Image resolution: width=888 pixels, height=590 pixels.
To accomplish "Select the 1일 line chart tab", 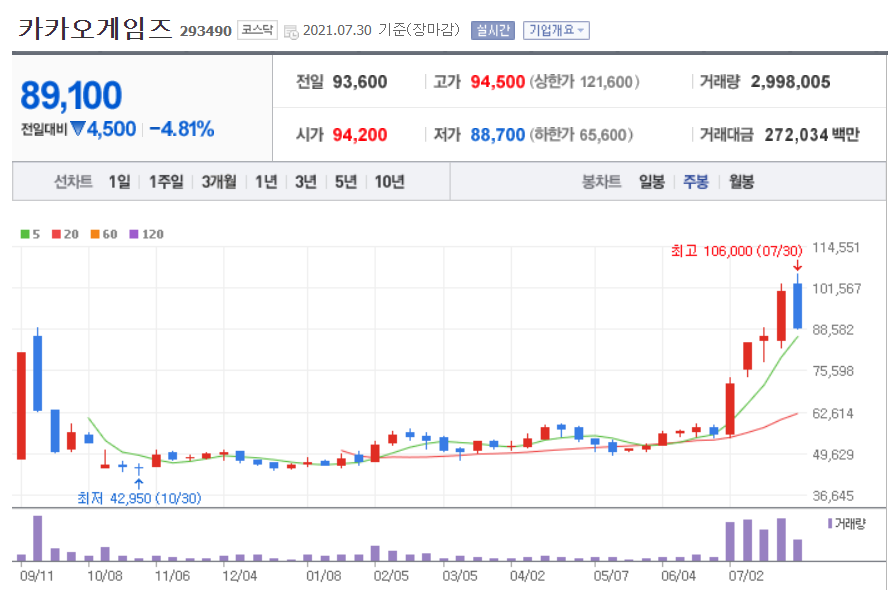I will (119, 182).
